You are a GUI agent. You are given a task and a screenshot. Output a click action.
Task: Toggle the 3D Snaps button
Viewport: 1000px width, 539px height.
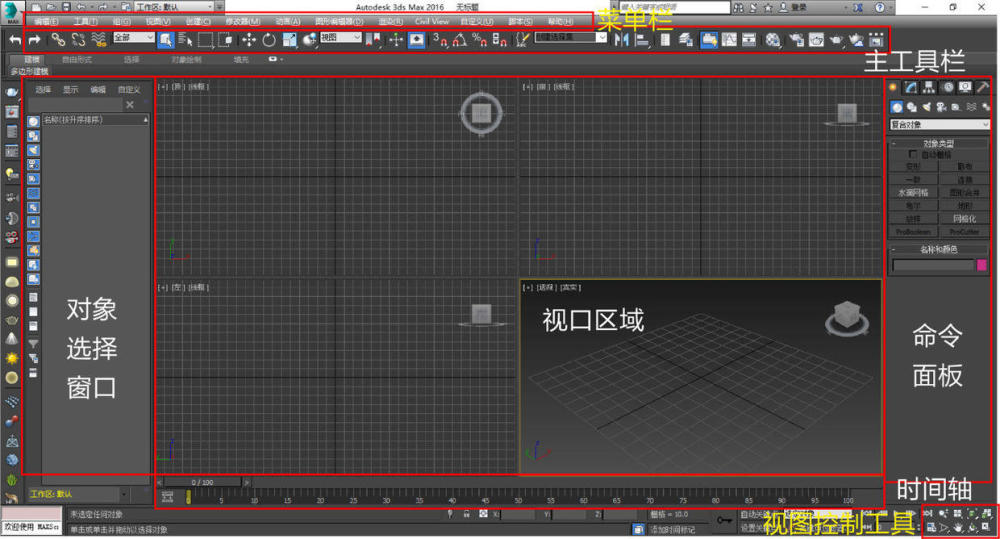439,40
